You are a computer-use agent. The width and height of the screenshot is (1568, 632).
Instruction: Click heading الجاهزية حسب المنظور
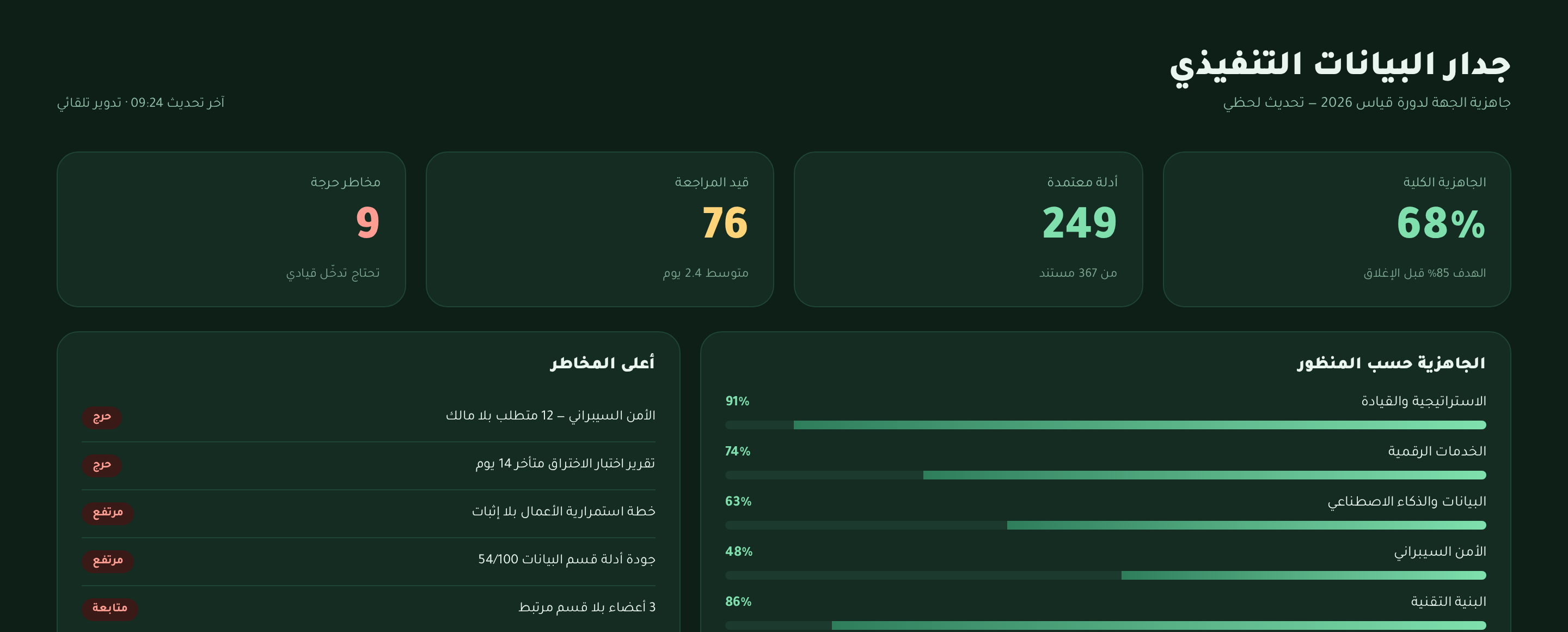(x=1391, y=363)
